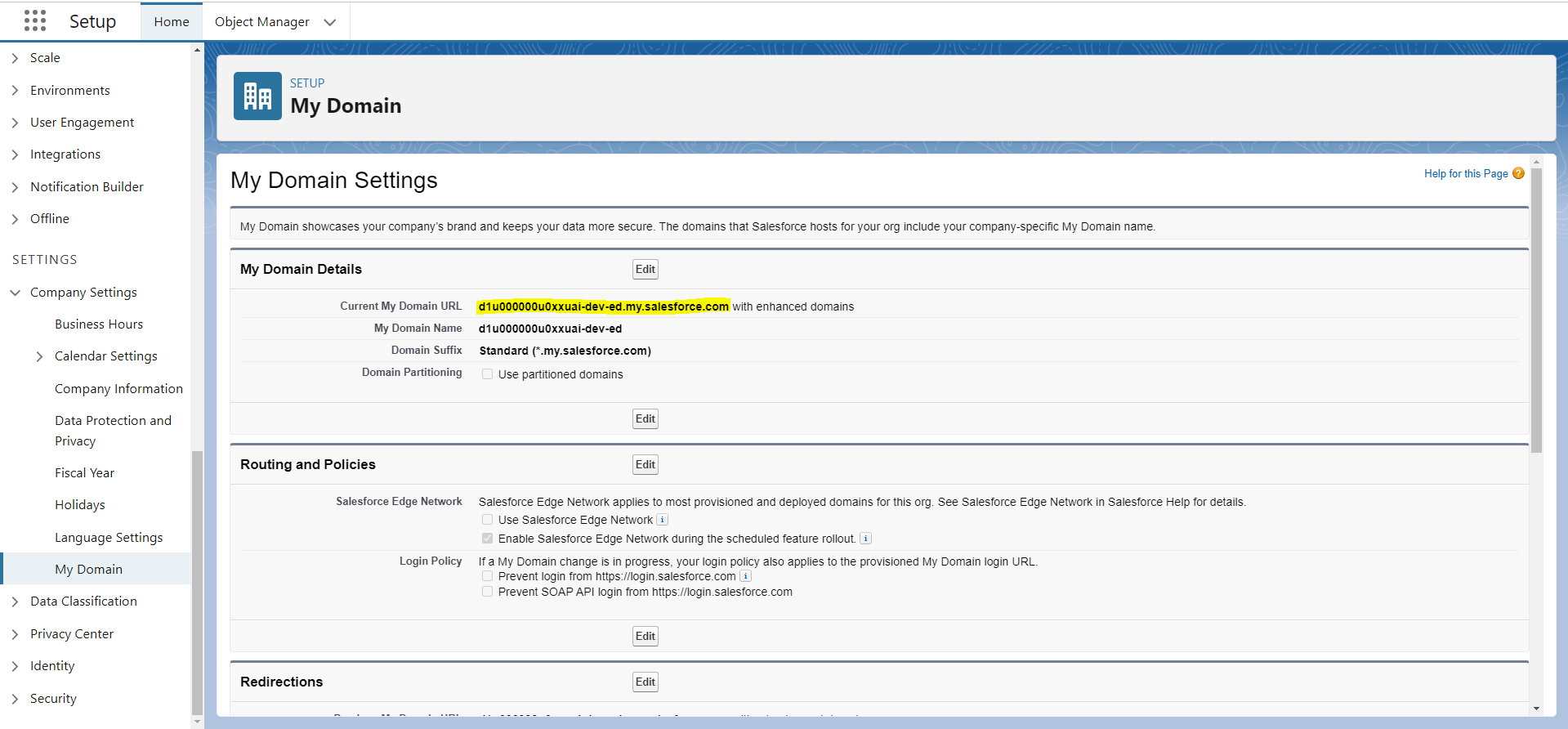Viewport: 1568px width, 729px height.
Task: Open Fiscal Year settings
Action: 84,473
